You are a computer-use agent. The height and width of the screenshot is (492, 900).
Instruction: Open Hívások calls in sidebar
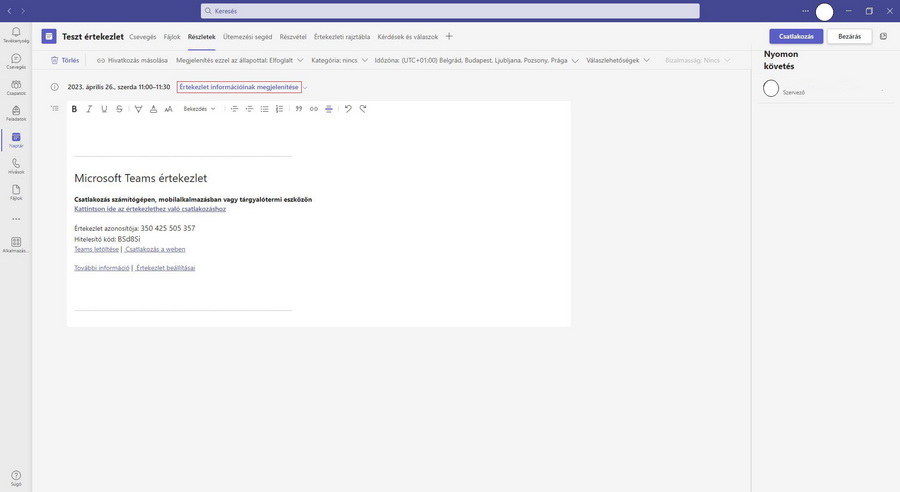pyautogui.click(x=16, y=166)
